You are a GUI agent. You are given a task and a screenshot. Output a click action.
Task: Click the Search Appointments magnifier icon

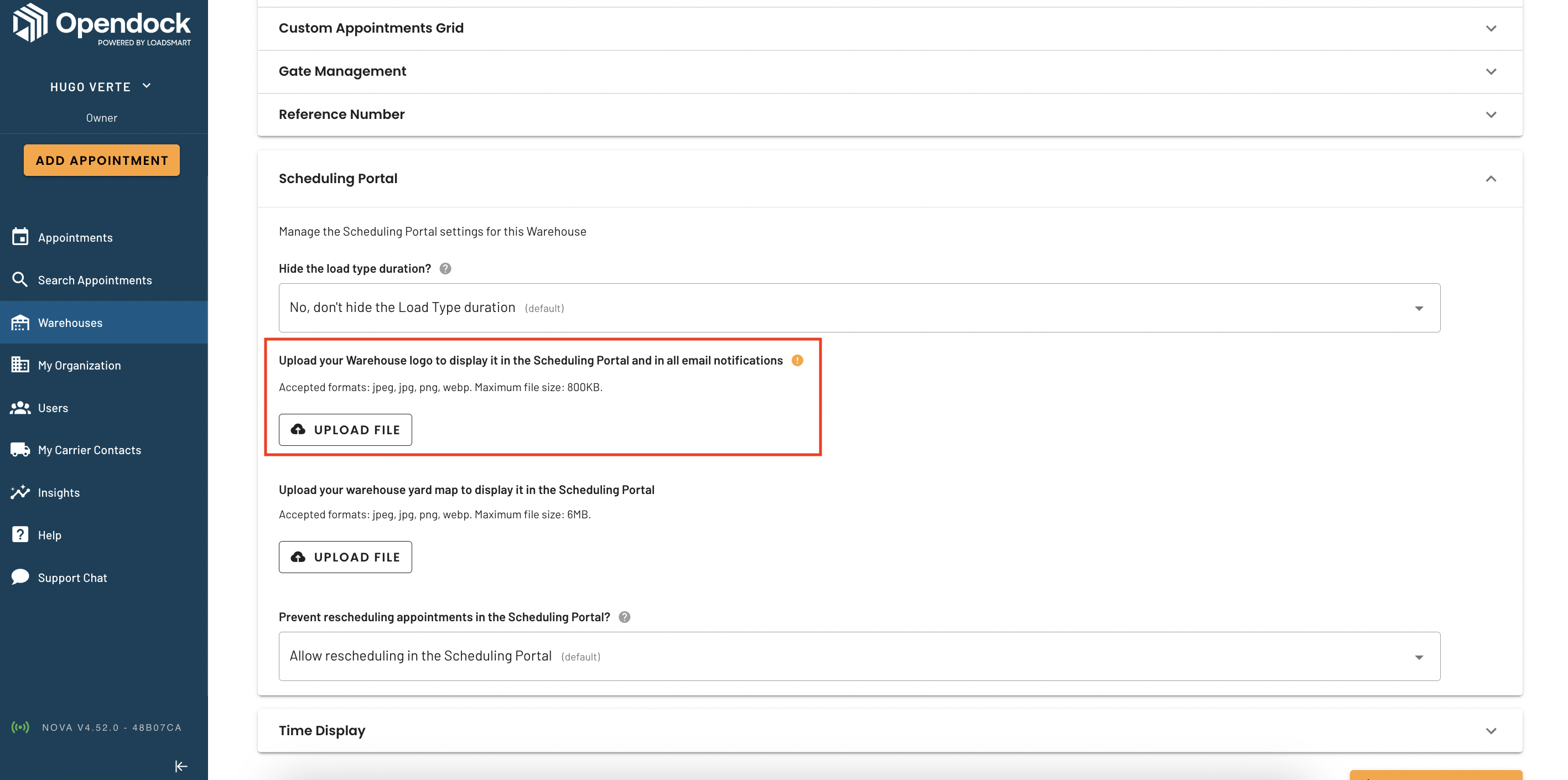pyautogui.click(x=20, y=279)
